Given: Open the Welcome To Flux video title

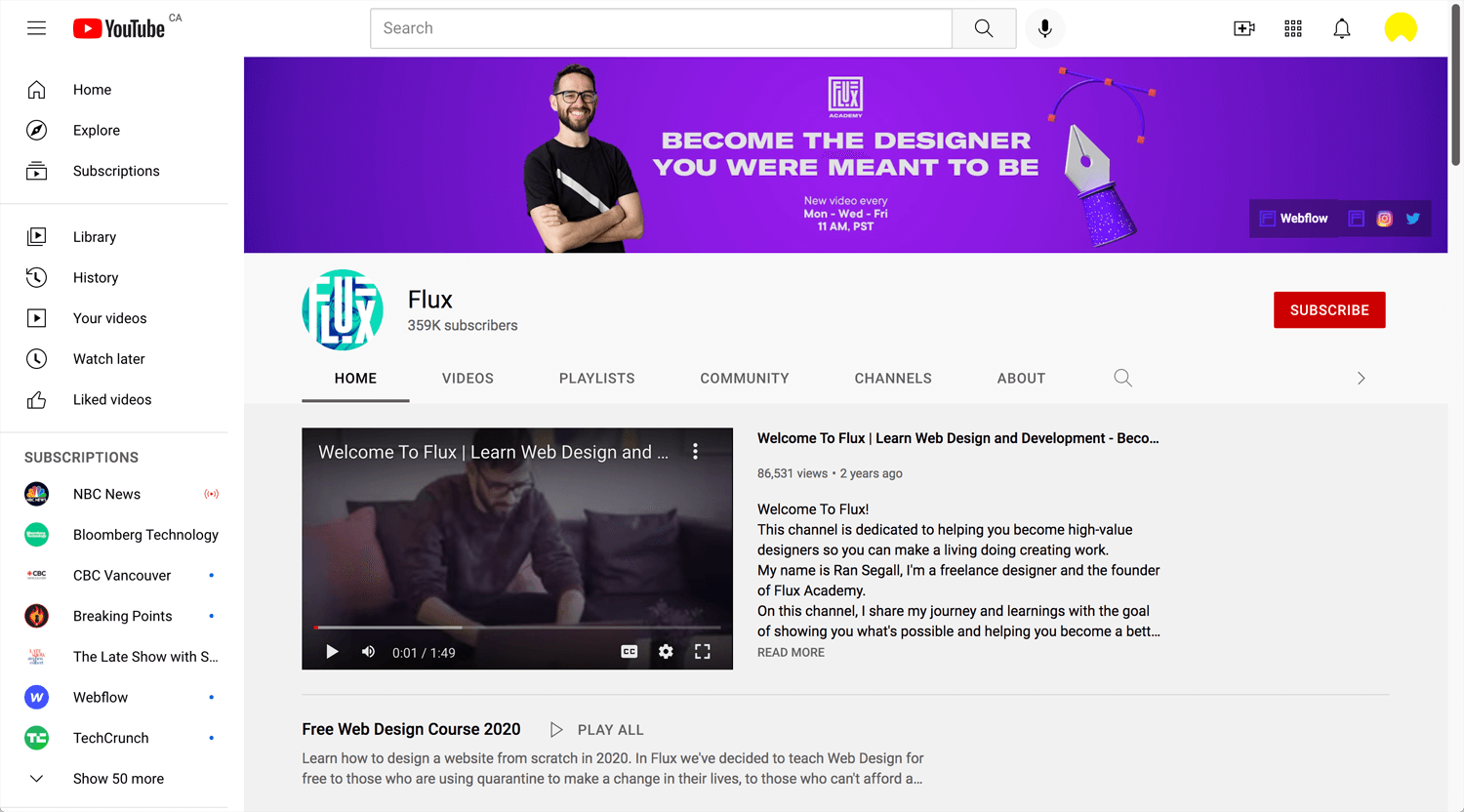Looking at the screenshot, I should click(958, 438).
